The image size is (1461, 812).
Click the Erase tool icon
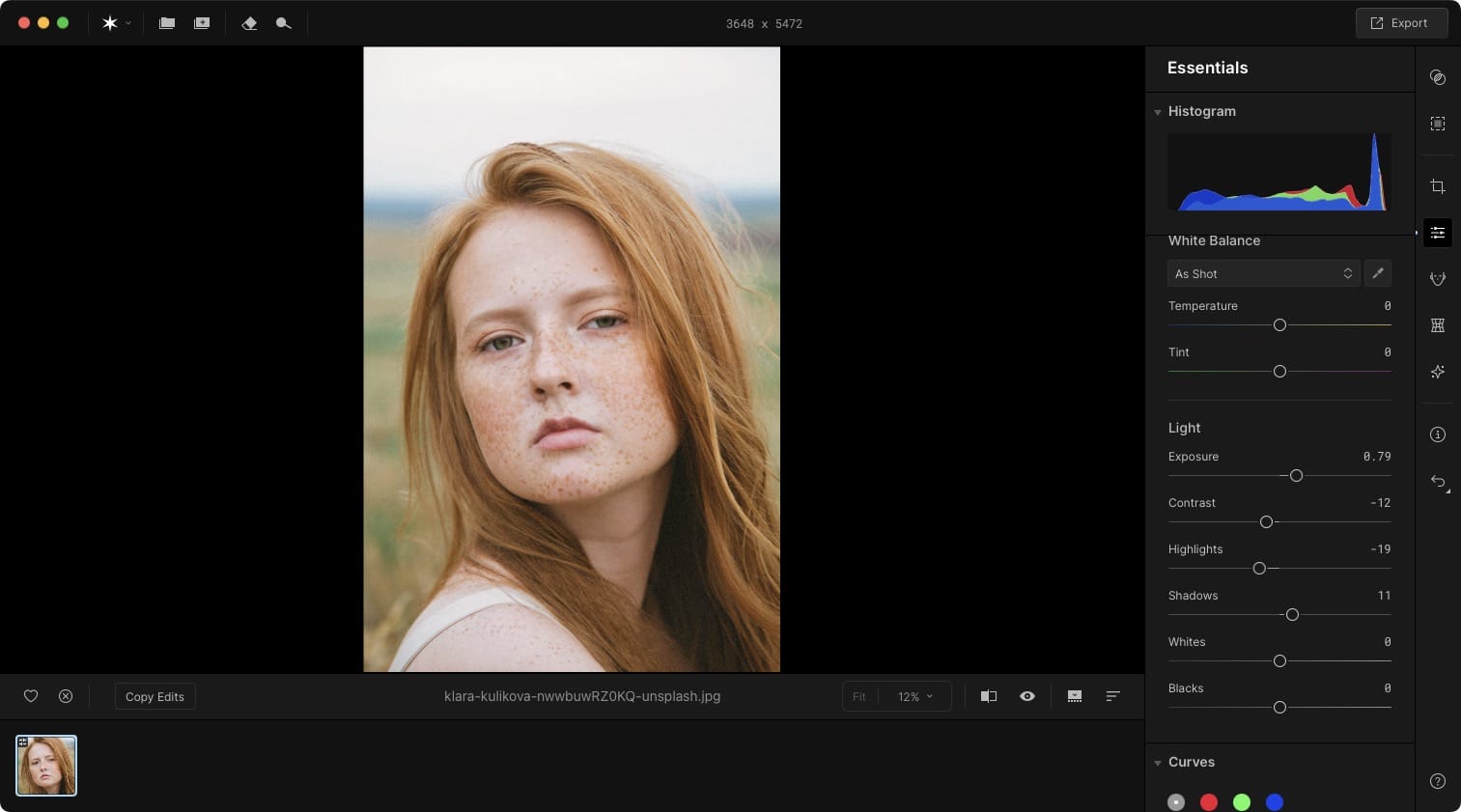249,23
